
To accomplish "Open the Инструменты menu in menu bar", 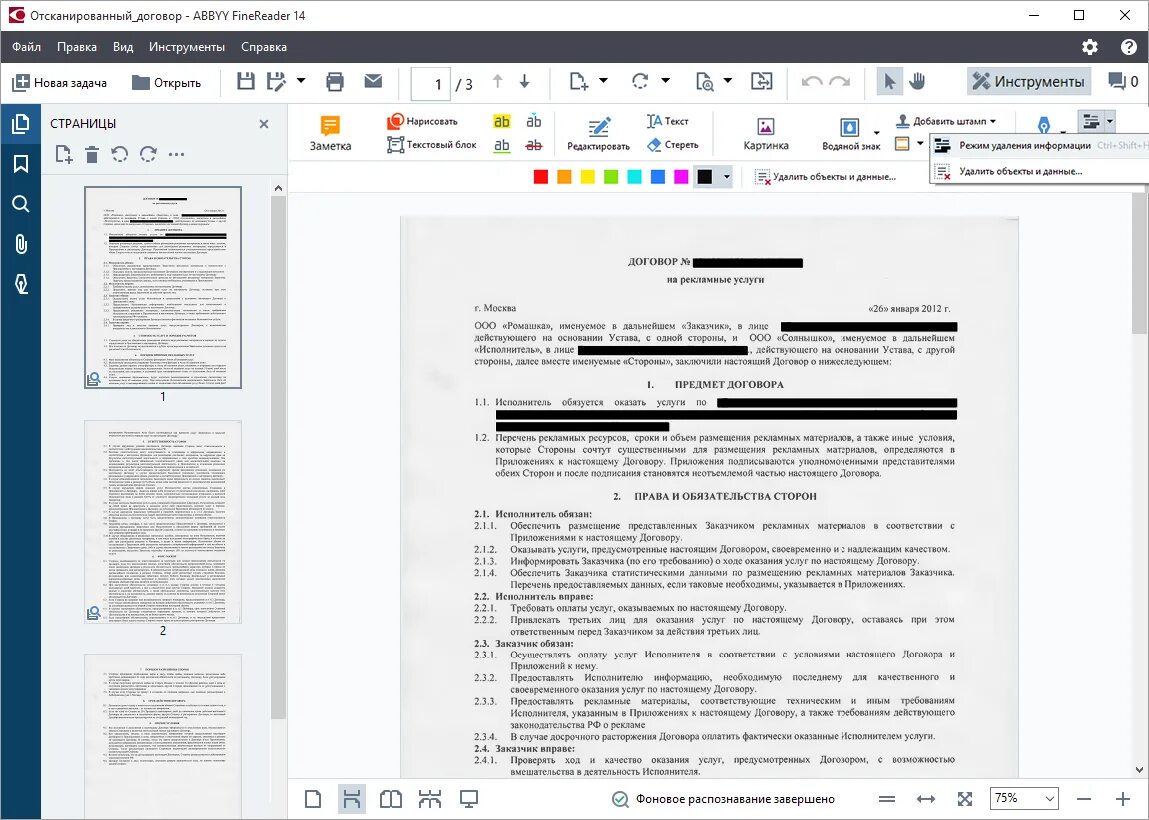I will point(187,47).
